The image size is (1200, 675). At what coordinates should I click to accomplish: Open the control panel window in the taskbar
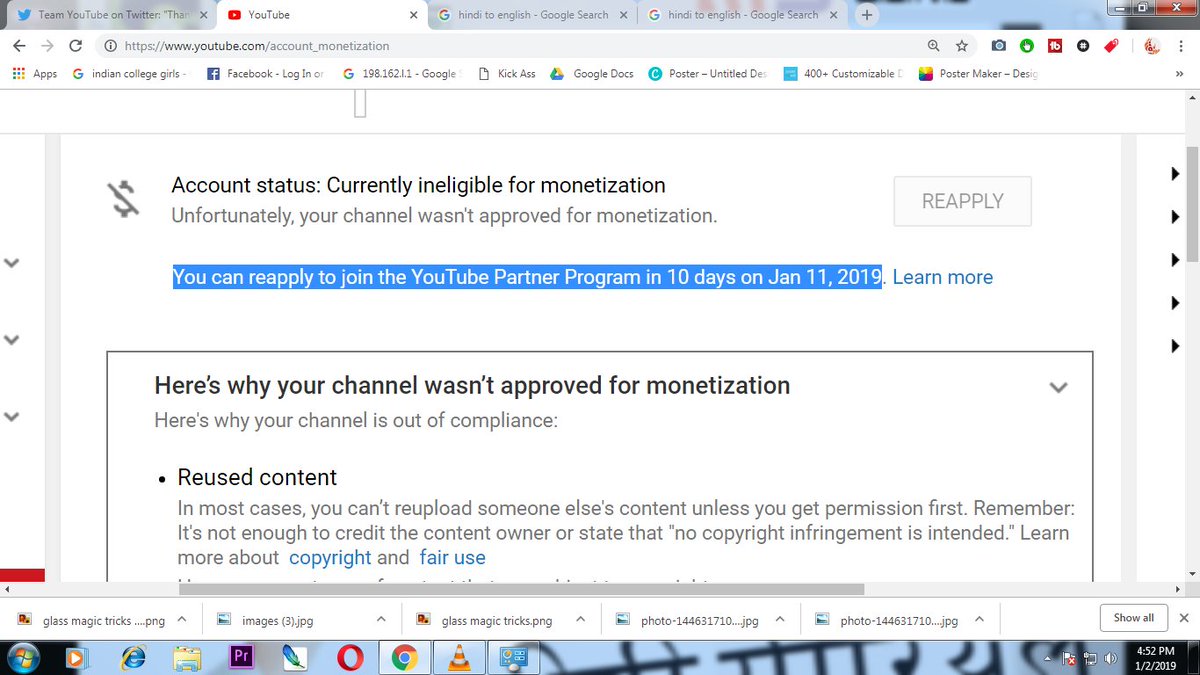(x=513, y=657)
